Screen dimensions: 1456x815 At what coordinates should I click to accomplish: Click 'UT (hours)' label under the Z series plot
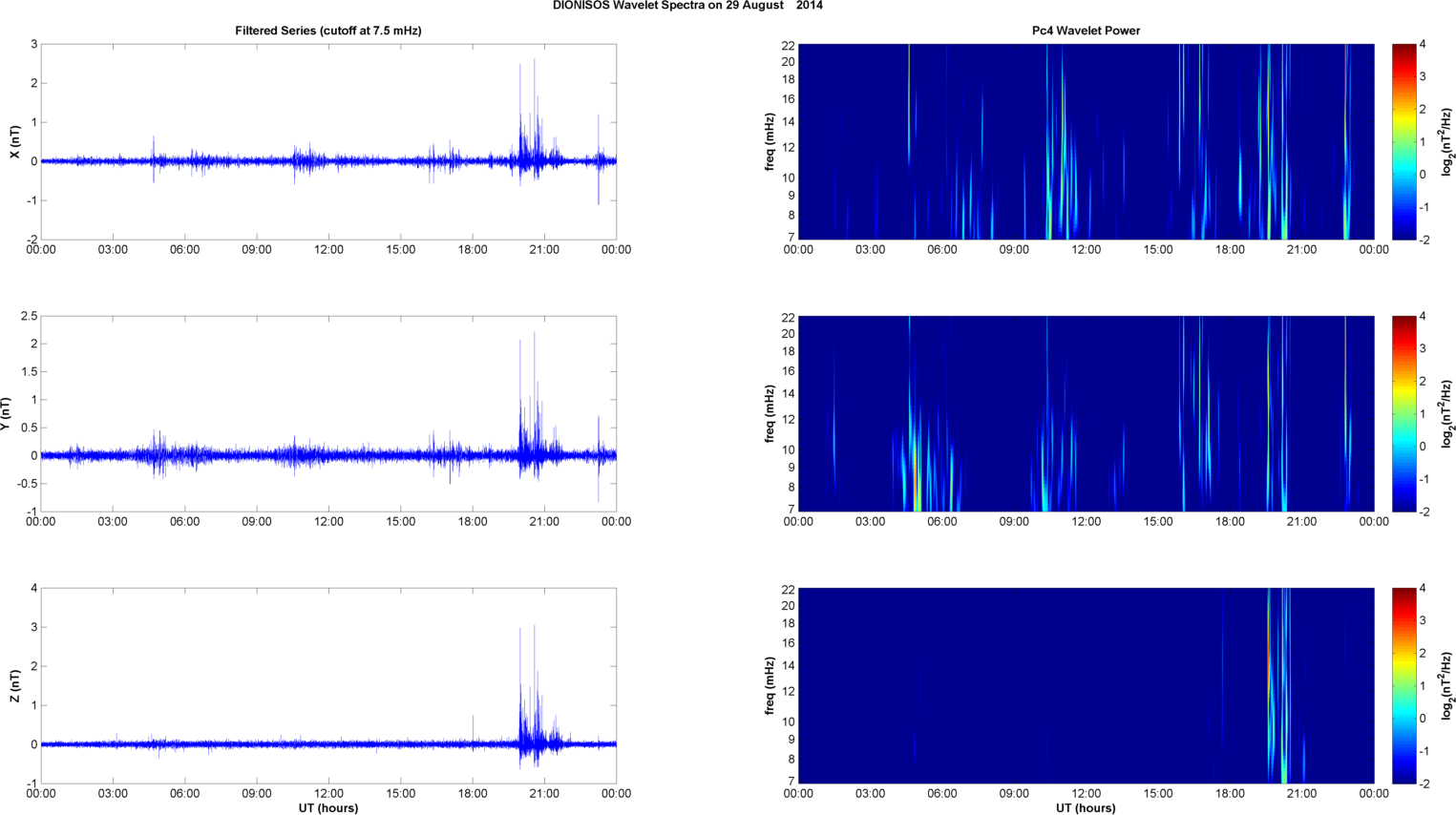pos(328,807)
